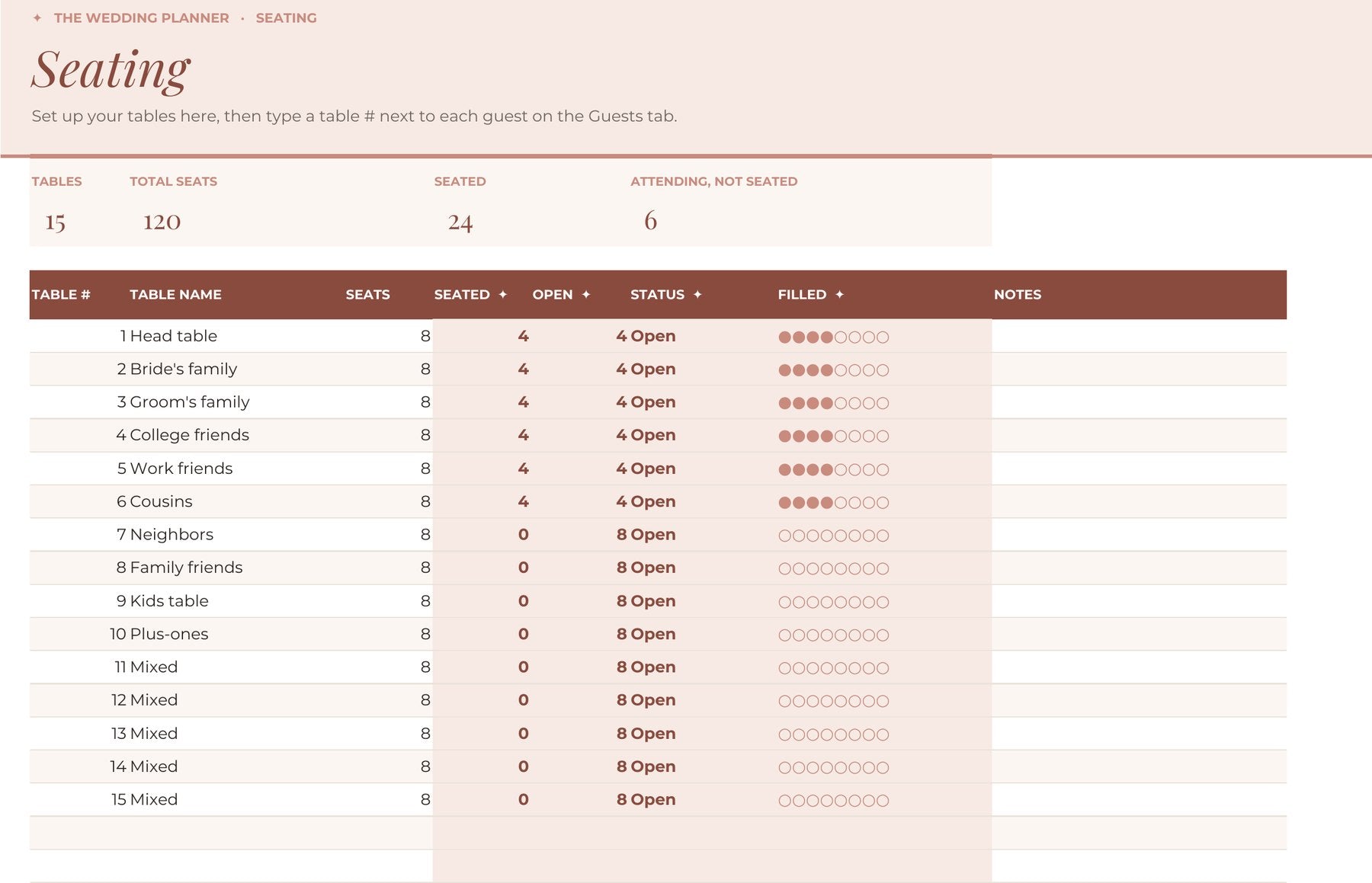The image size is (1372, 883).
Task: Click the instruction text under Seating title
Action: tap(354, 116)
